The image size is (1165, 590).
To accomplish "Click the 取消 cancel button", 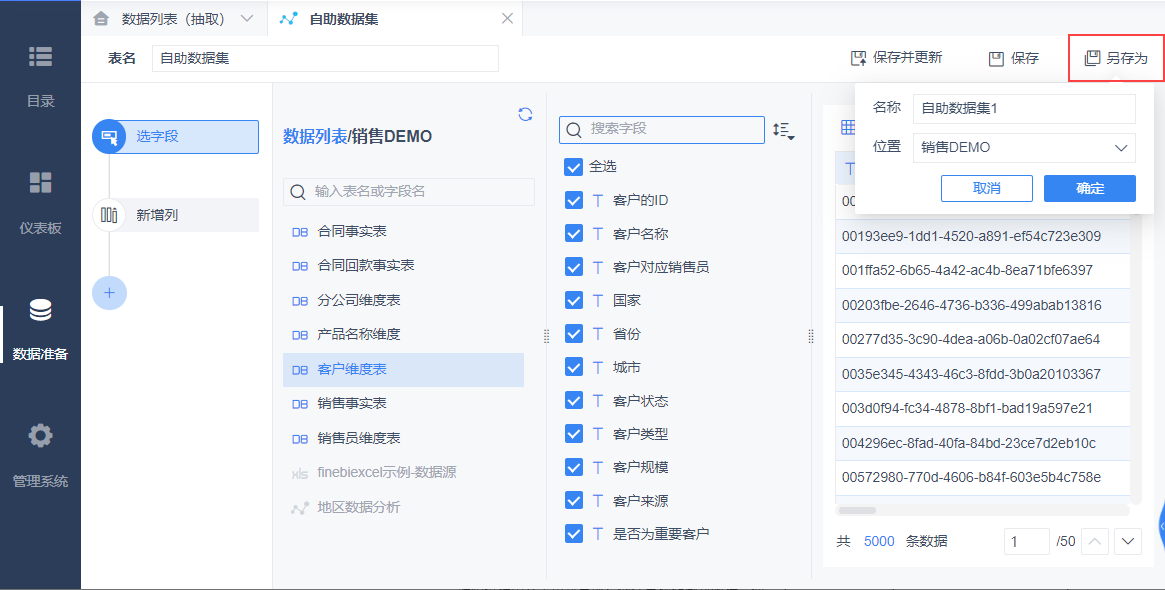I will 987,189.
